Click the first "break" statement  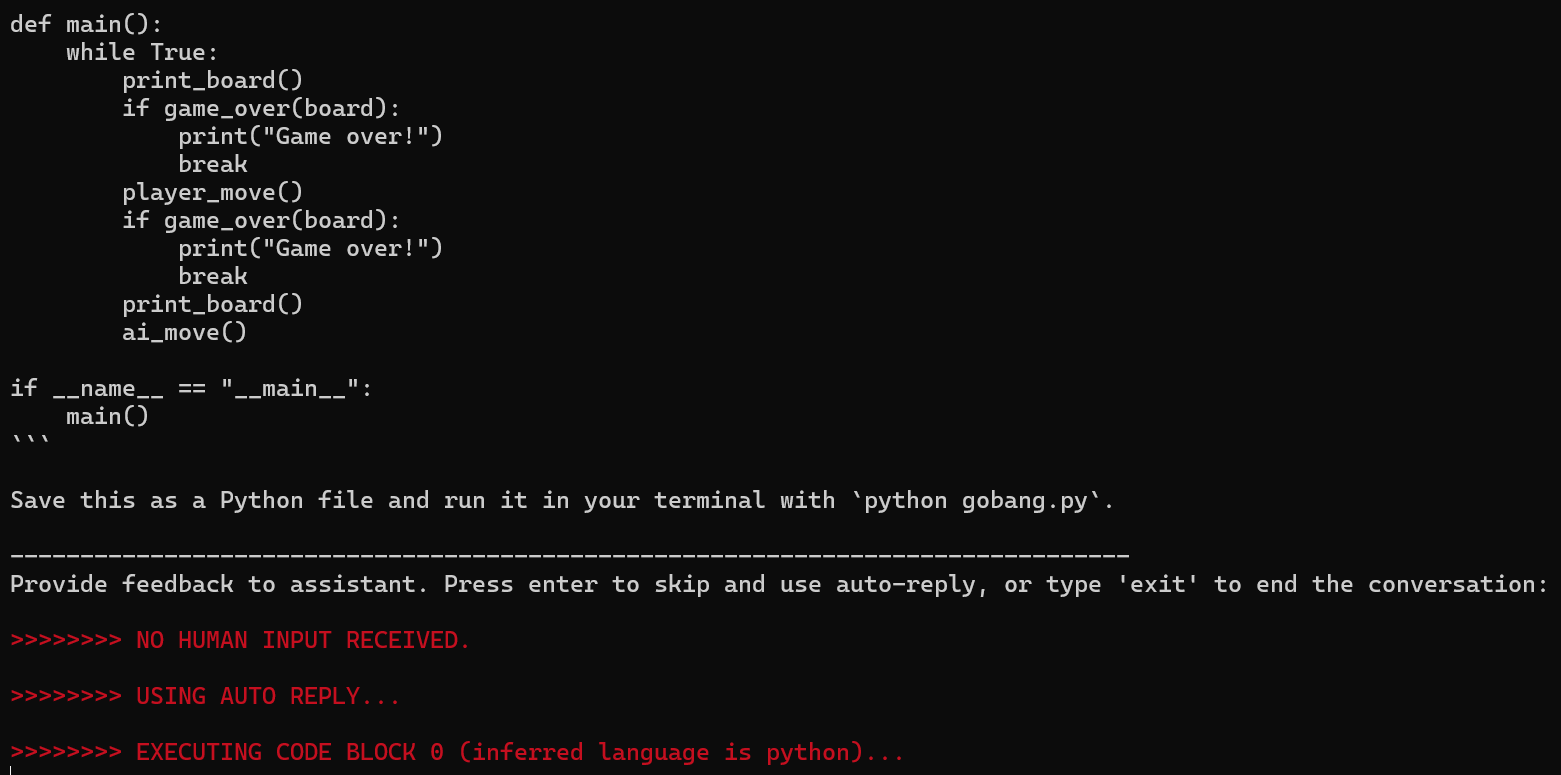pyautogui.click(x=213, y=164)
